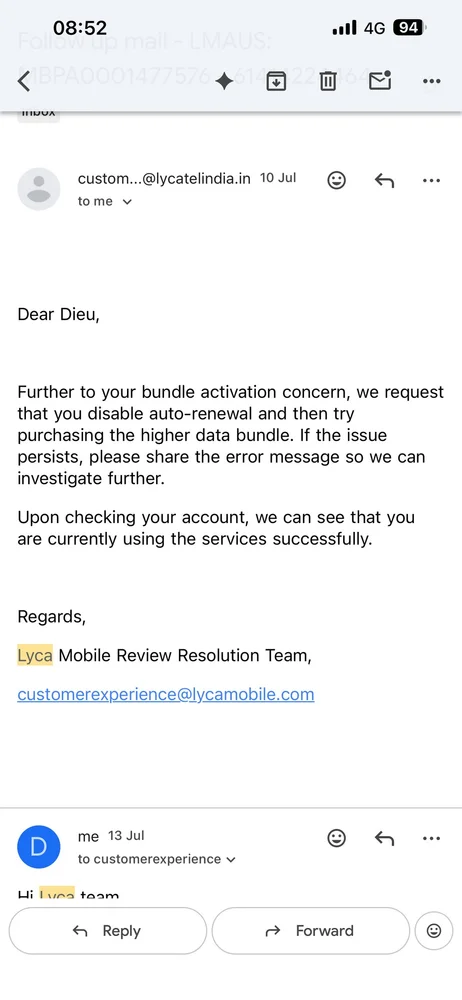Open Gemini sparkle summarize icon

click(x=224, y=81)
